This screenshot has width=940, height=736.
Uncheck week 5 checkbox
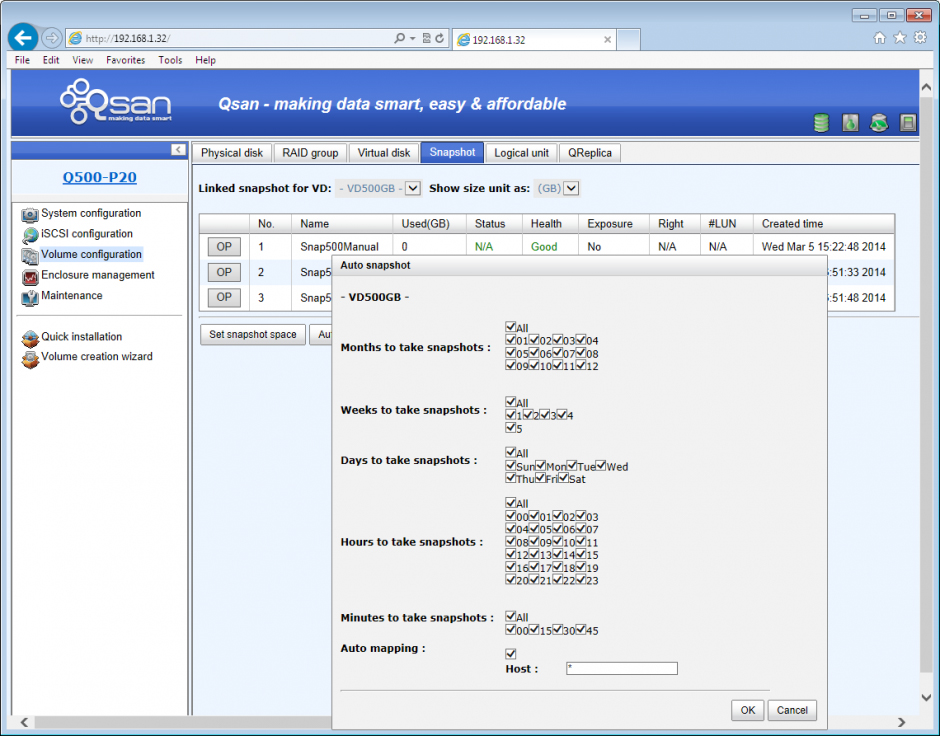pyautogui.click(x=511, y=427)
